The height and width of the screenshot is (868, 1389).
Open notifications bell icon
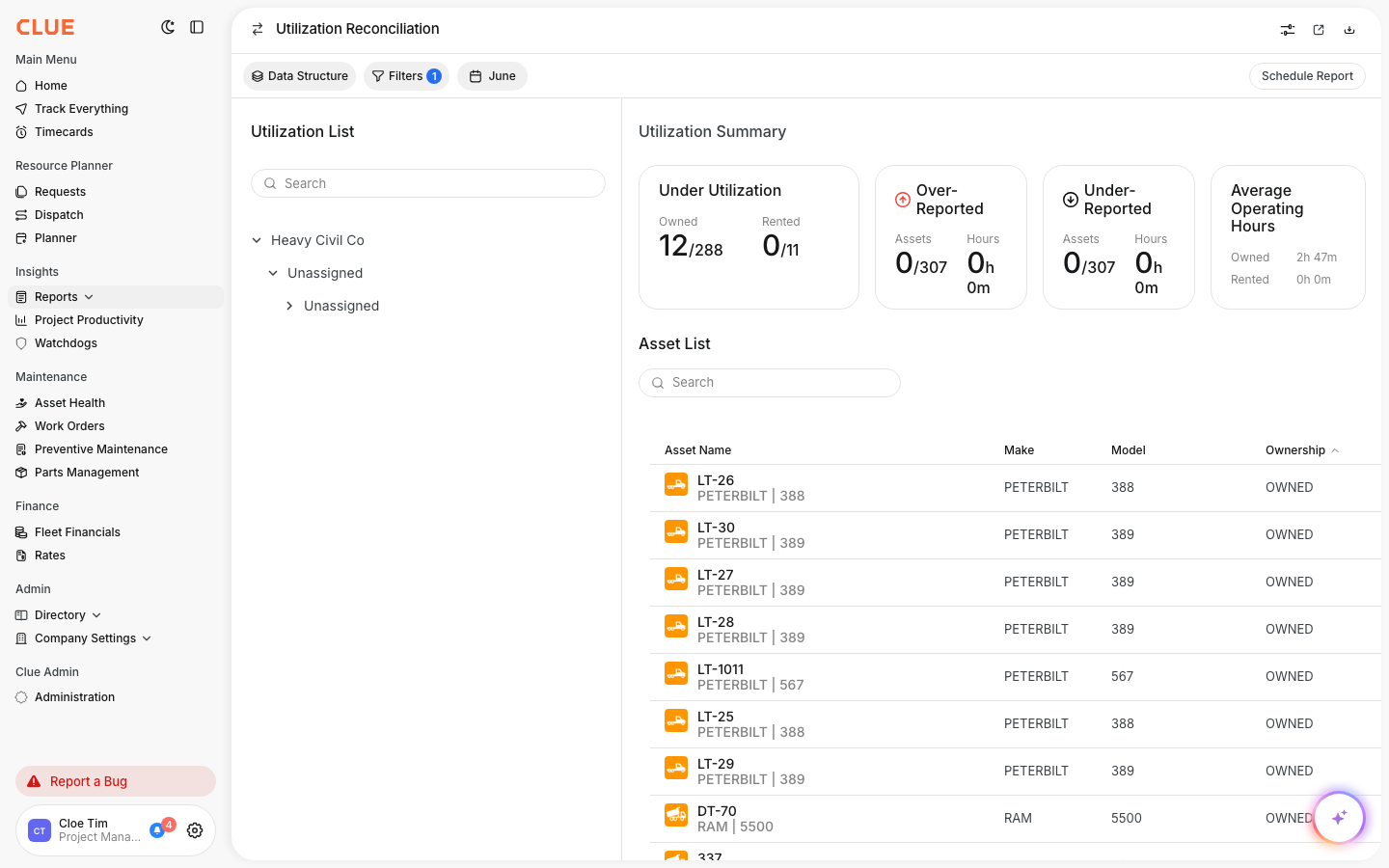point(157,830)
